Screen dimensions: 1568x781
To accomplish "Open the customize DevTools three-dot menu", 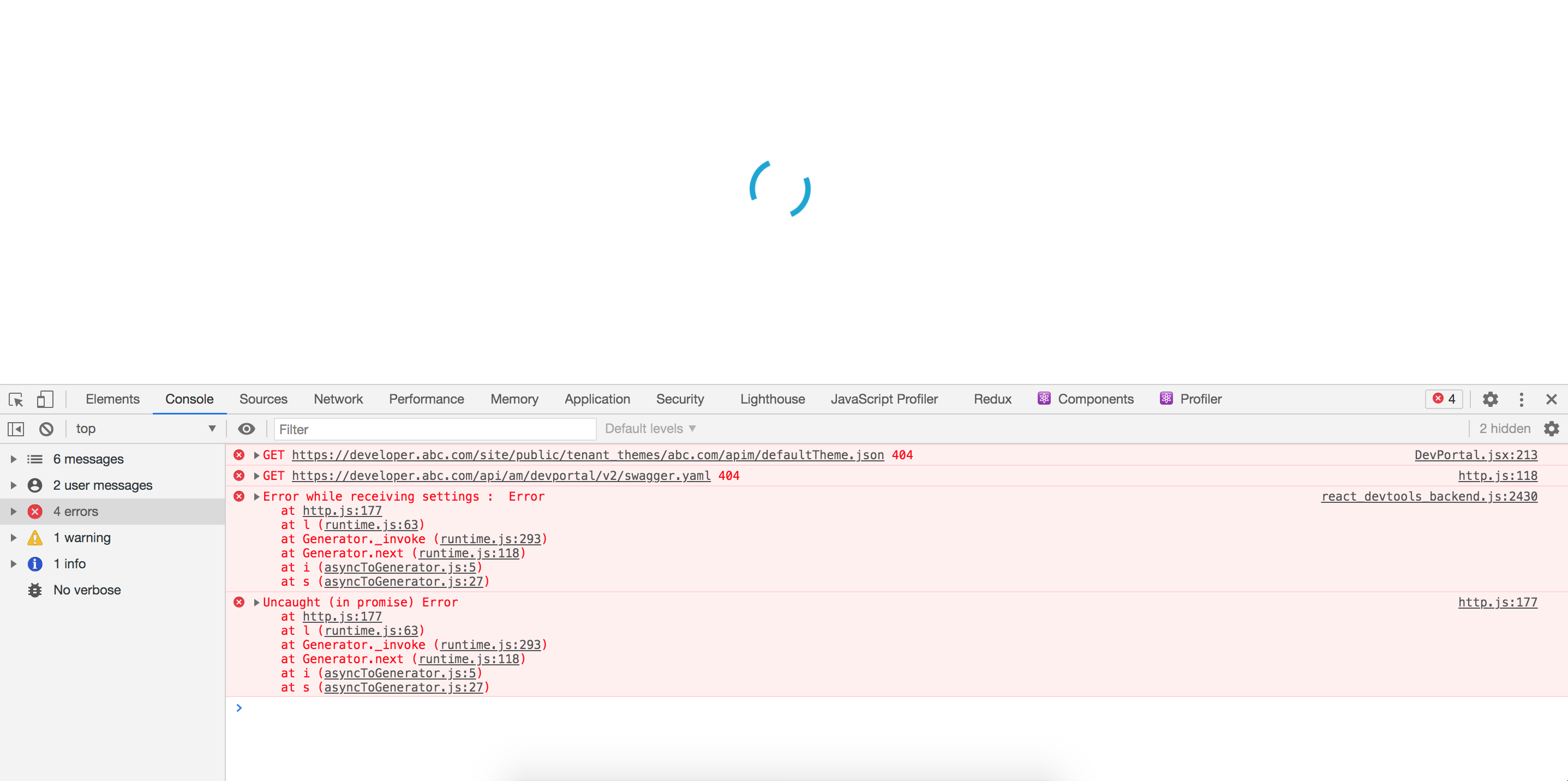I will click(1521, 399).
